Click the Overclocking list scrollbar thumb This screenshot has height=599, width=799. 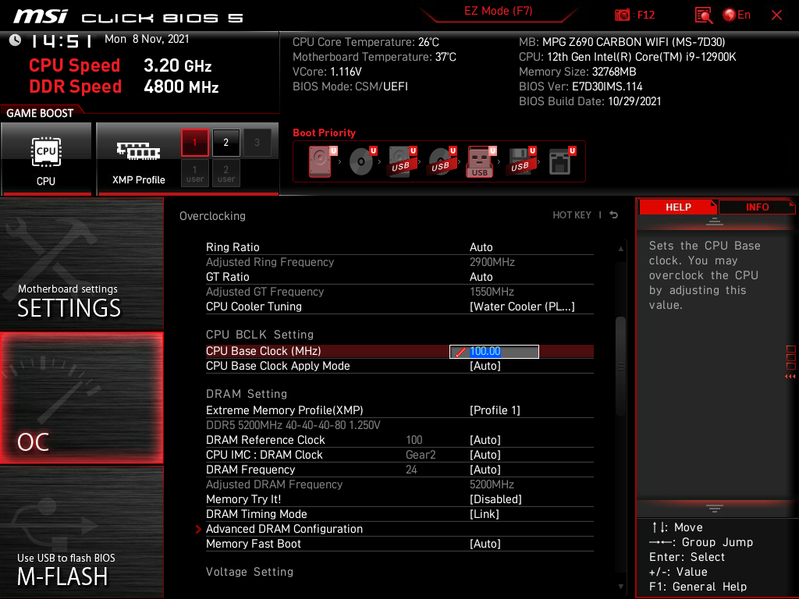(621, 366)
